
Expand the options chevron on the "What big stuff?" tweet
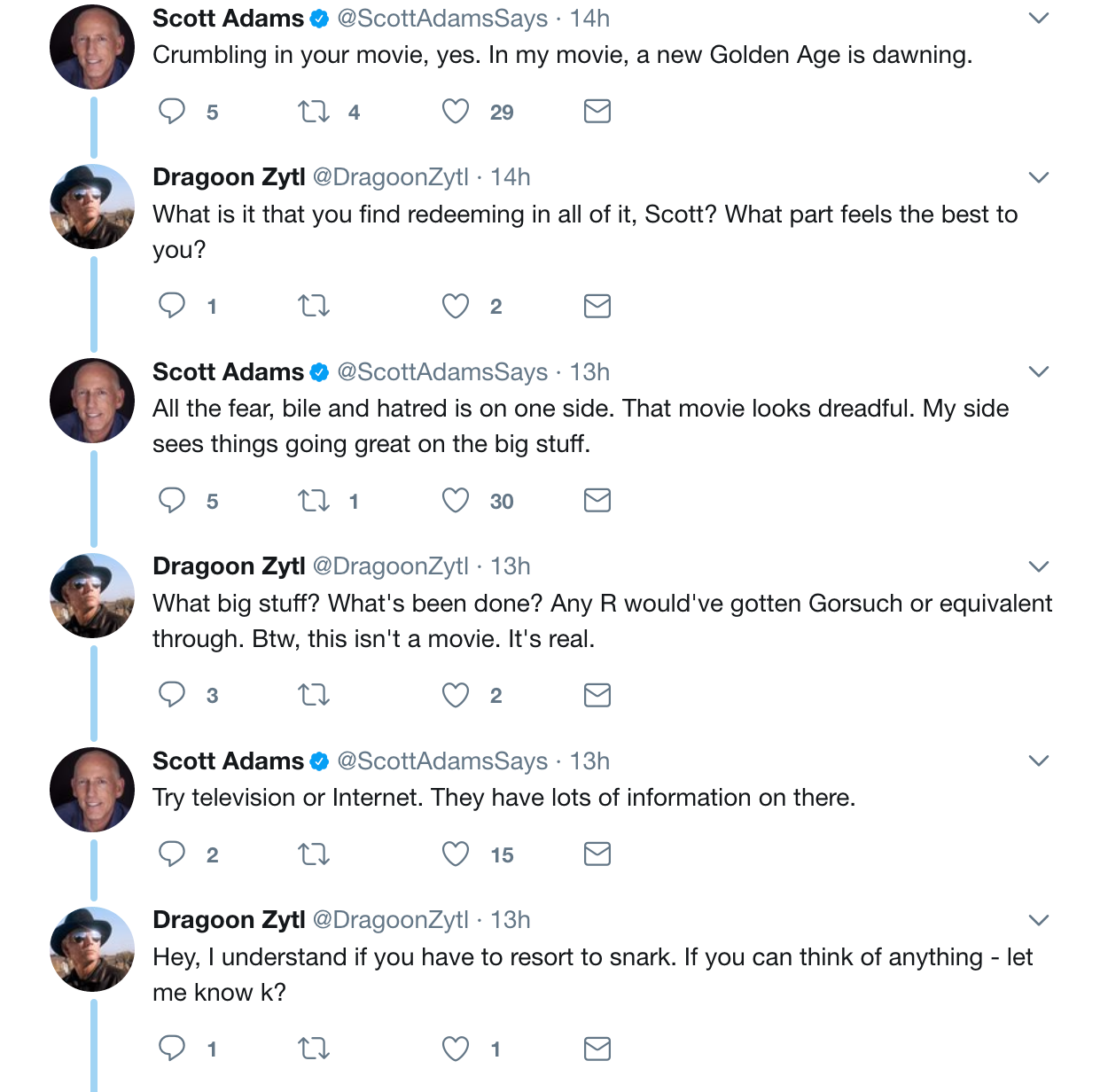(1038, 566)
